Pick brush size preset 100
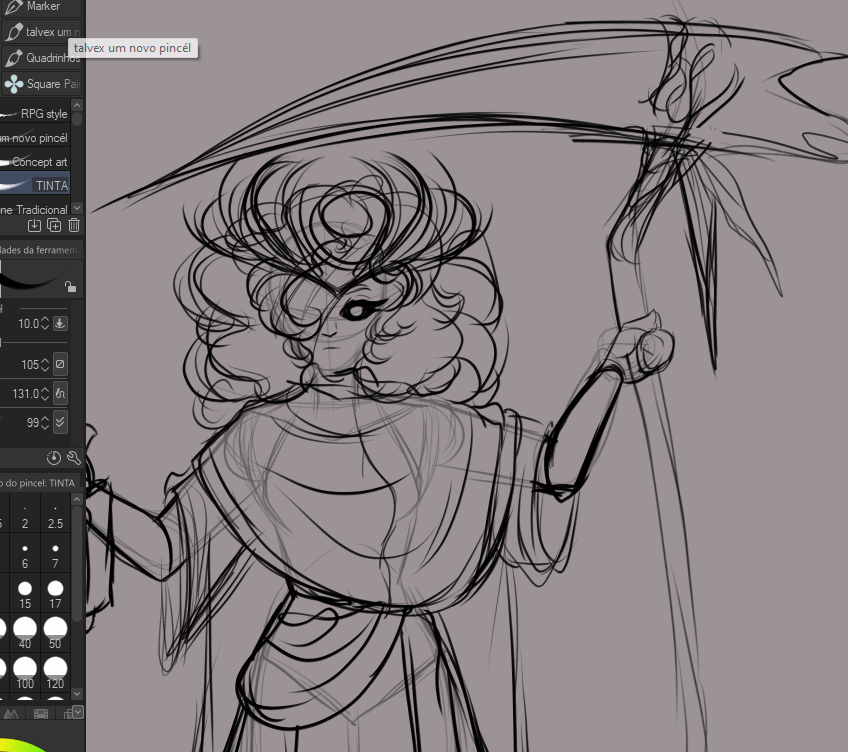 click(x=25, y=674)
